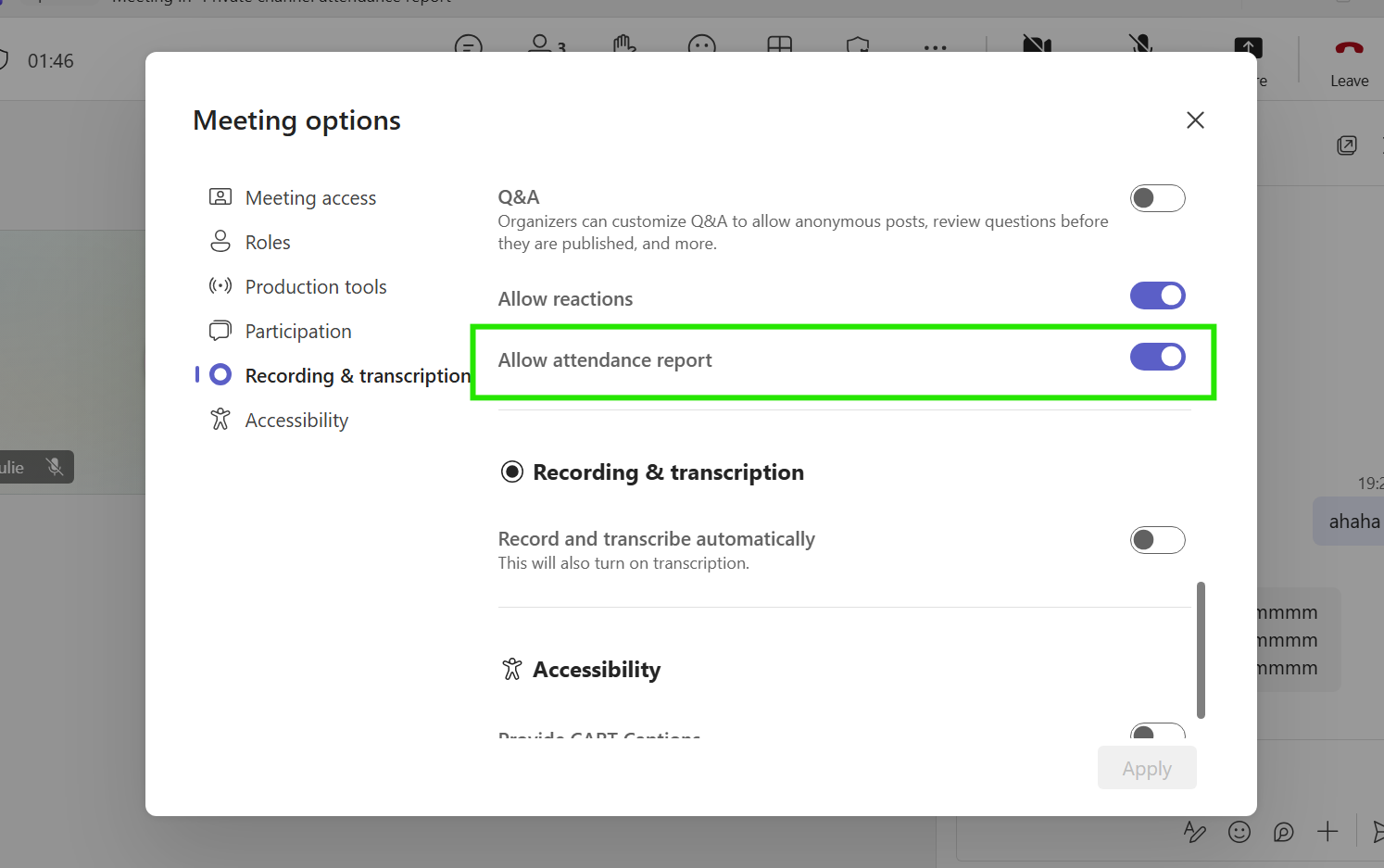This screenshot has width=1384, height=868.
Task: Disable Allow attendance report toggle
Action: [x=1157, y=357]
